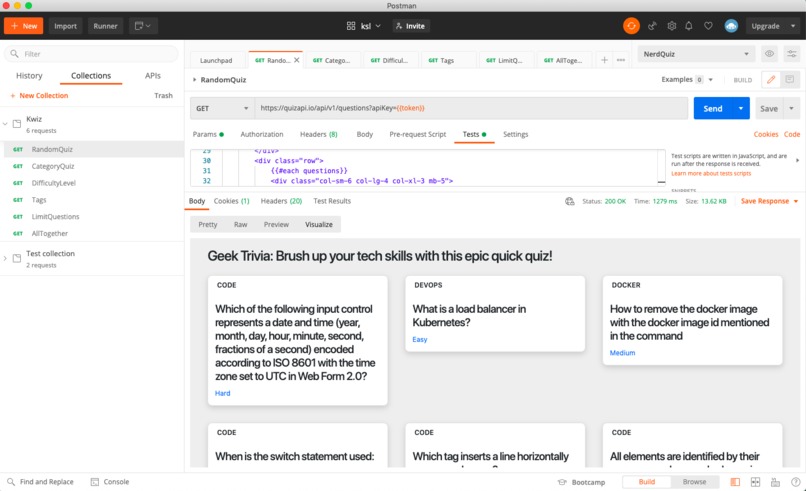Open the settings gear icon

point(671,26)
